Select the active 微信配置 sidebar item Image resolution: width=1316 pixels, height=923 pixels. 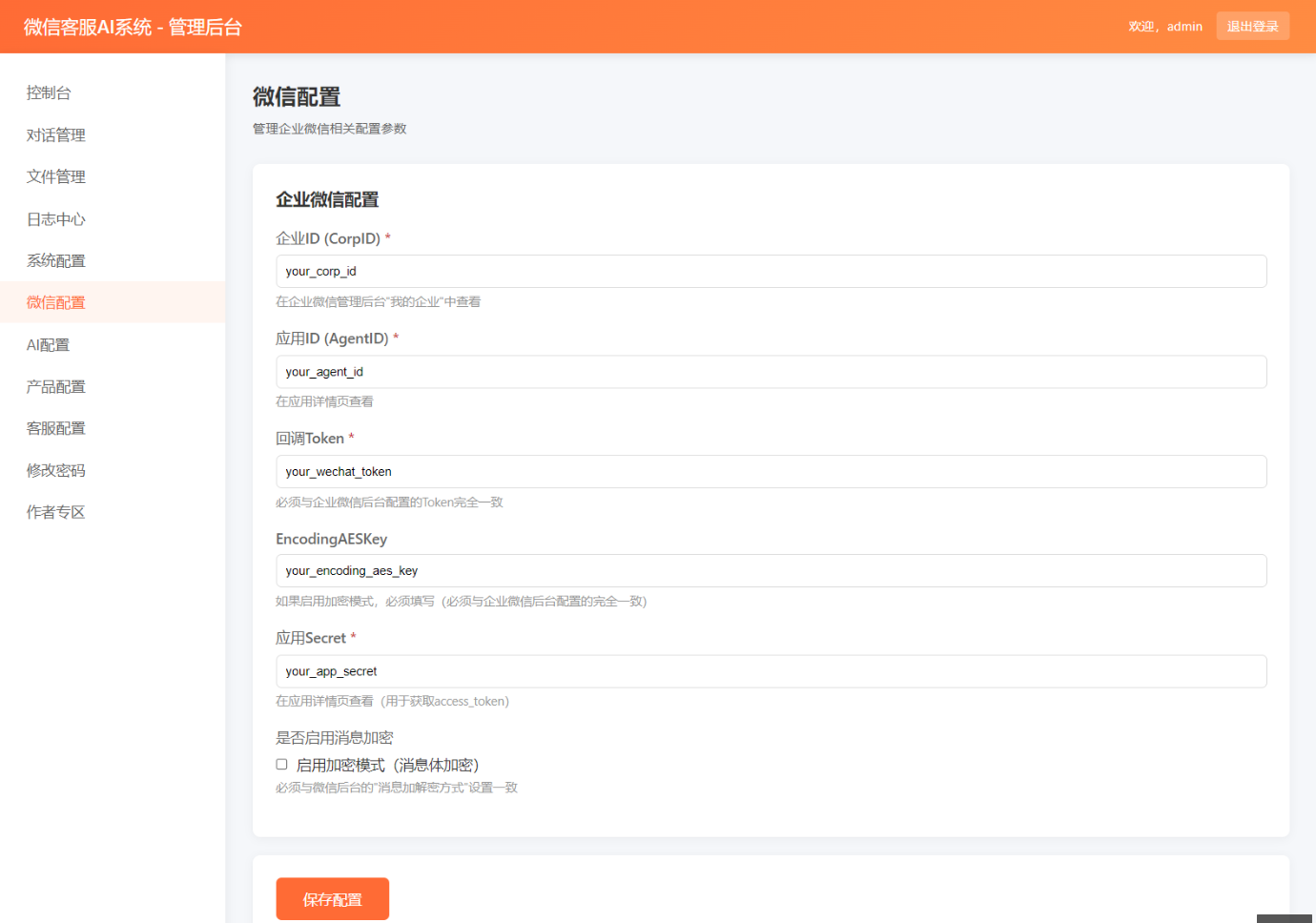pyautogui.click(x=55, y=302)
